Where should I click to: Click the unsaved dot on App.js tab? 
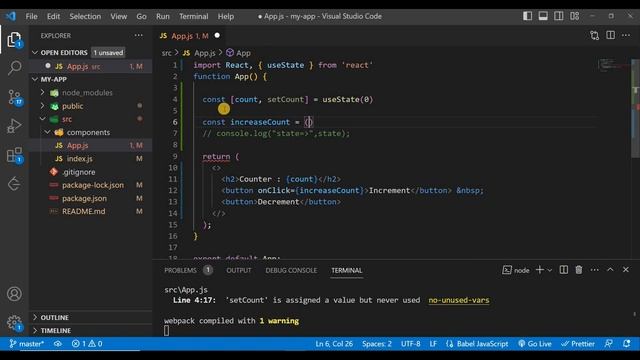(x=217, y=36)
